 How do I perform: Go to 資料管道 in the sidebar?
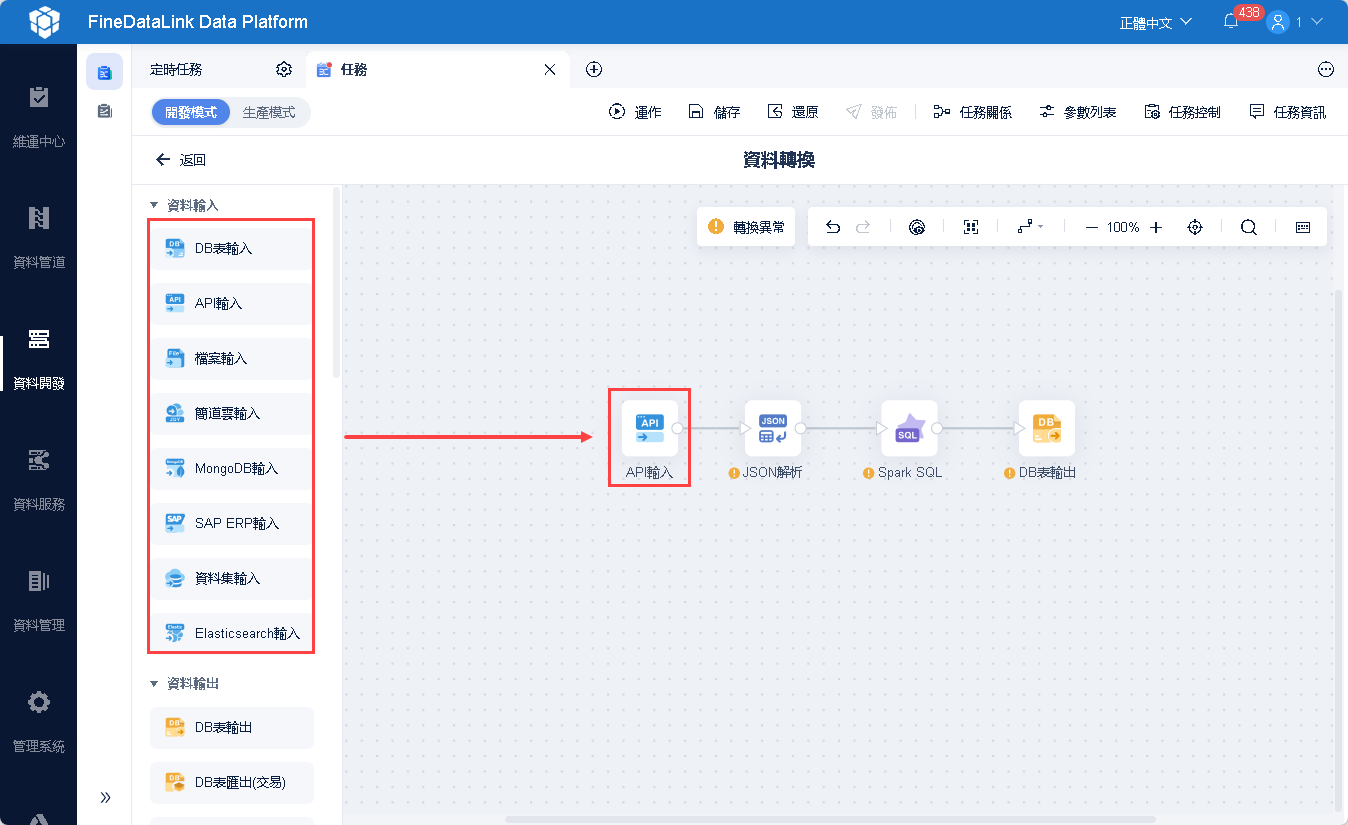[38, 238]
